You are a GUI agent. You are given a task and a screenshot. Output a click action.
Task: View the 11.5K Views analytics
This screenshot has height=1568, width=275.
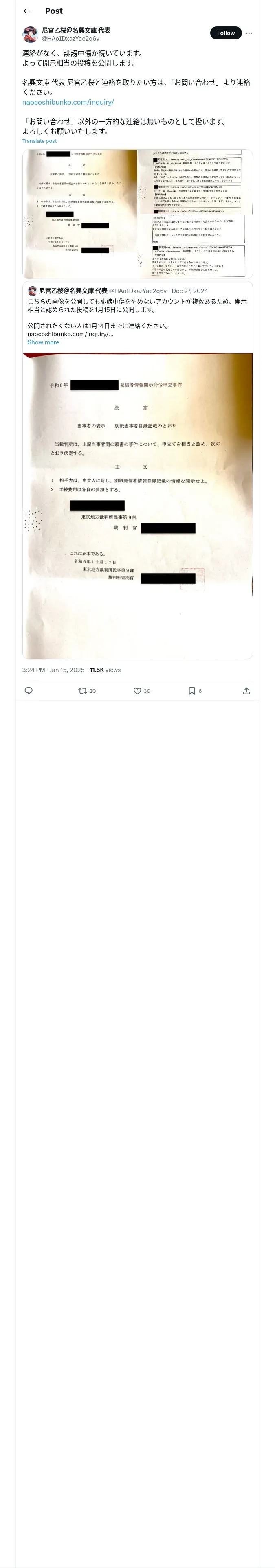tap(105, 670)
